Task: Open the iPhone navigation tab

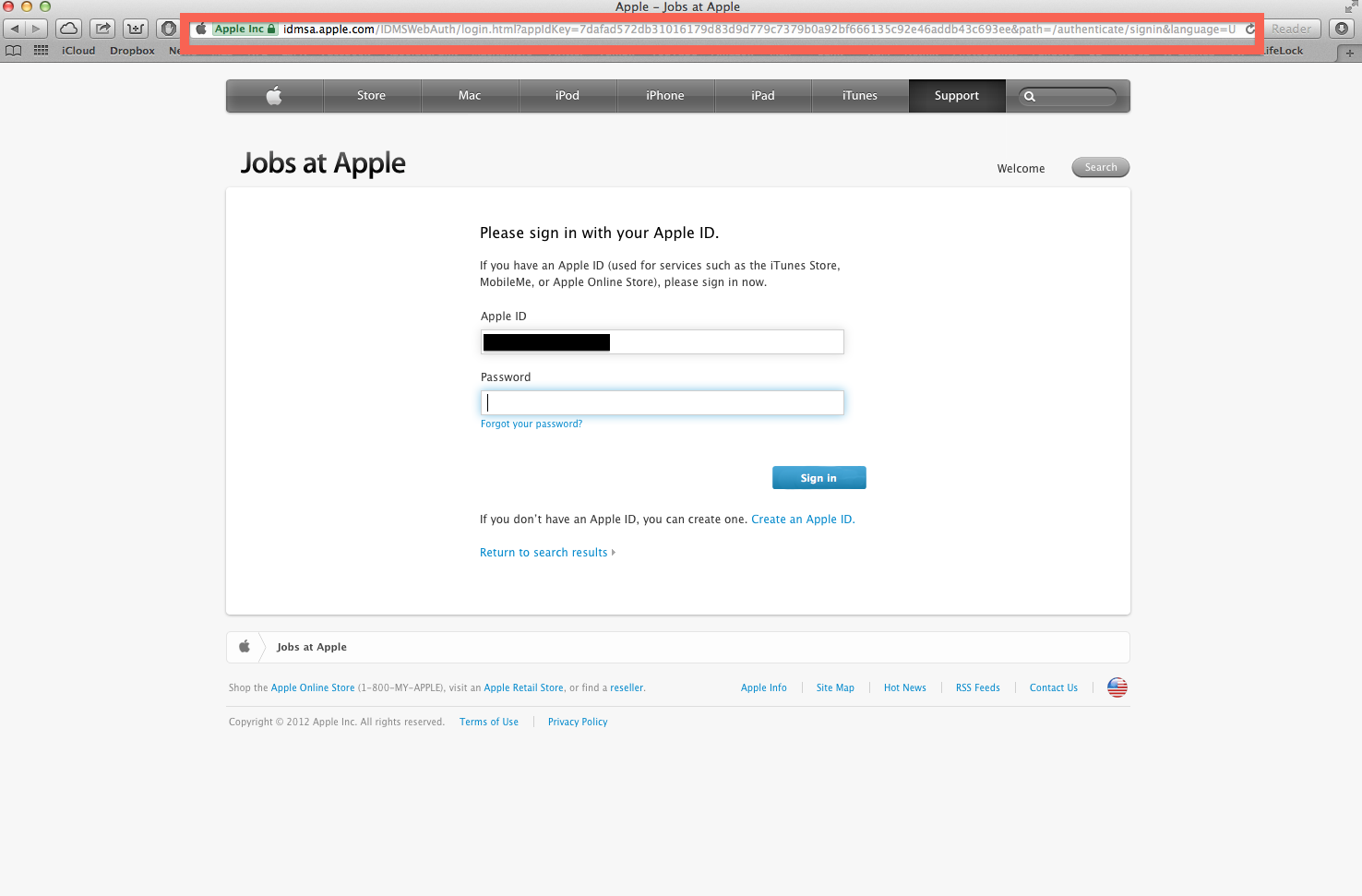Action: (665, 95)
